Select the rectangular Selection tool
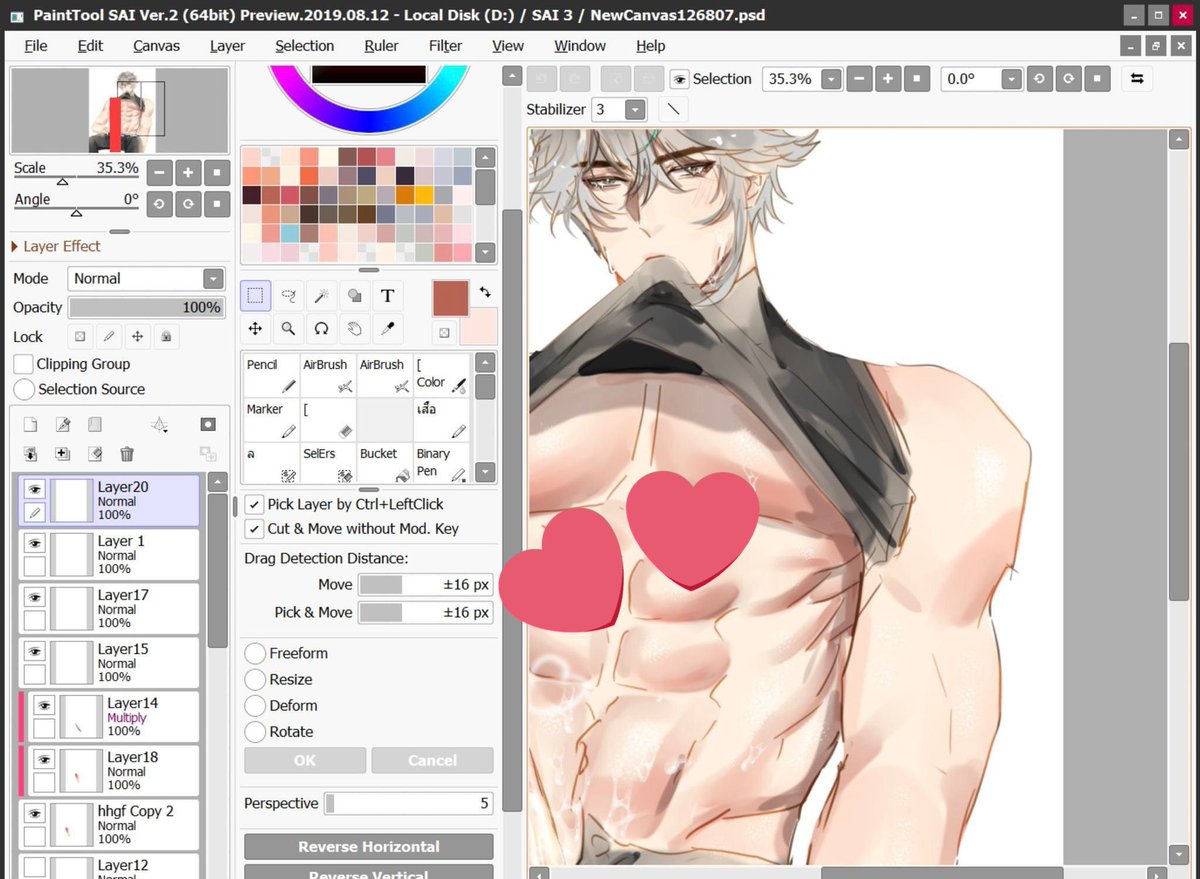 (256, 296)
